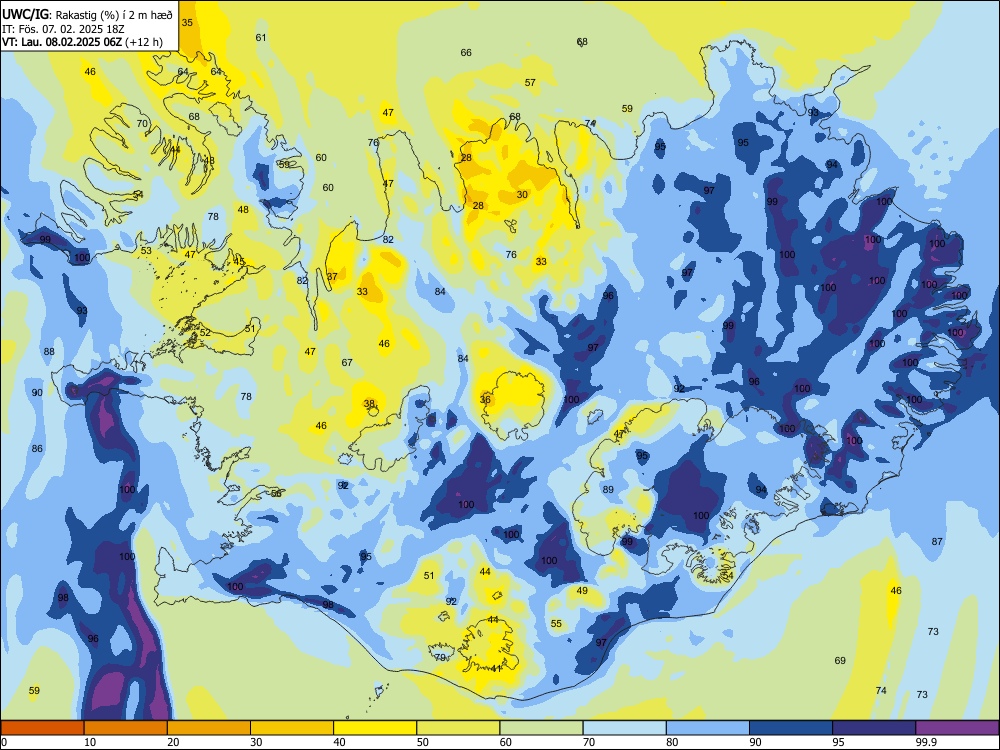
Task: Select the map value '66'
Action: [x=466, y=52]
